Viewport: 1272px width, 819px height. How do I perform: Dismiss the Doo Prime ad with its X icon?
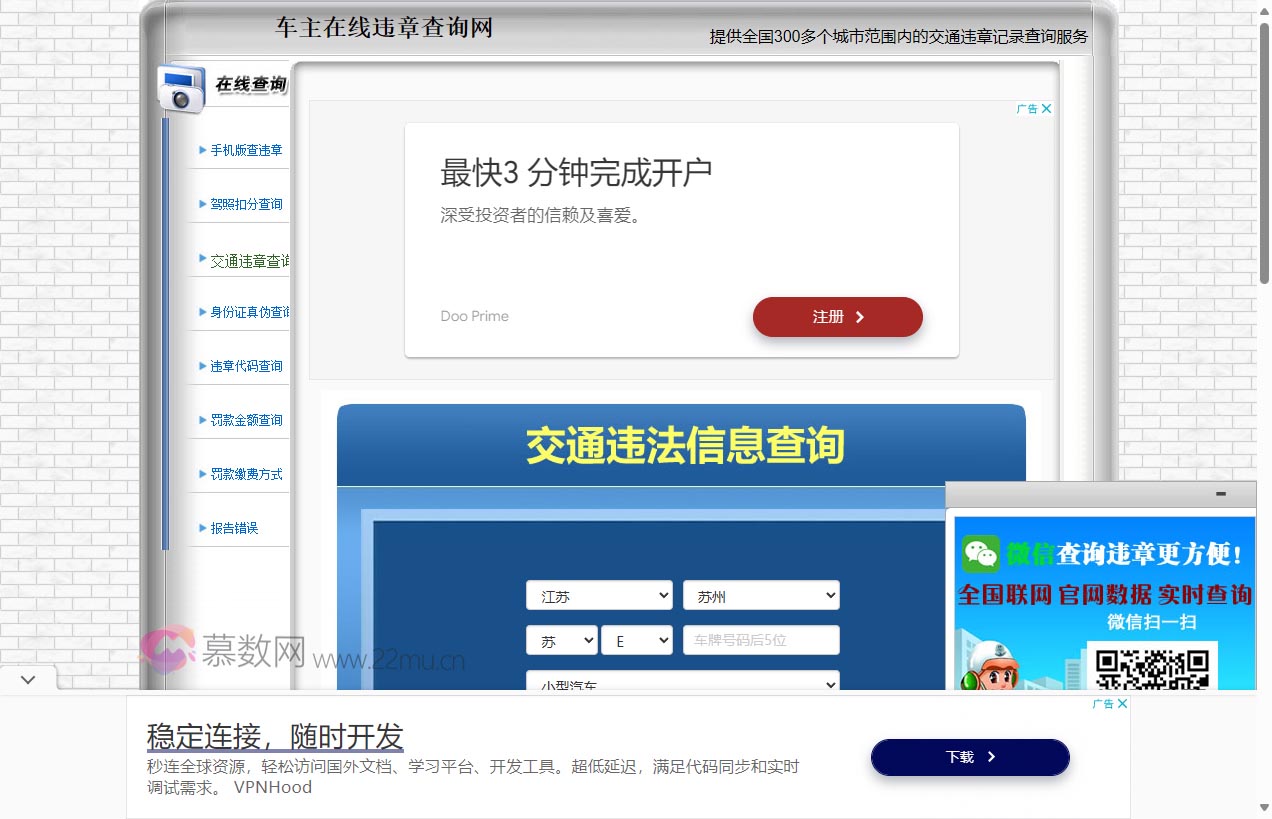click(1046, 108)
